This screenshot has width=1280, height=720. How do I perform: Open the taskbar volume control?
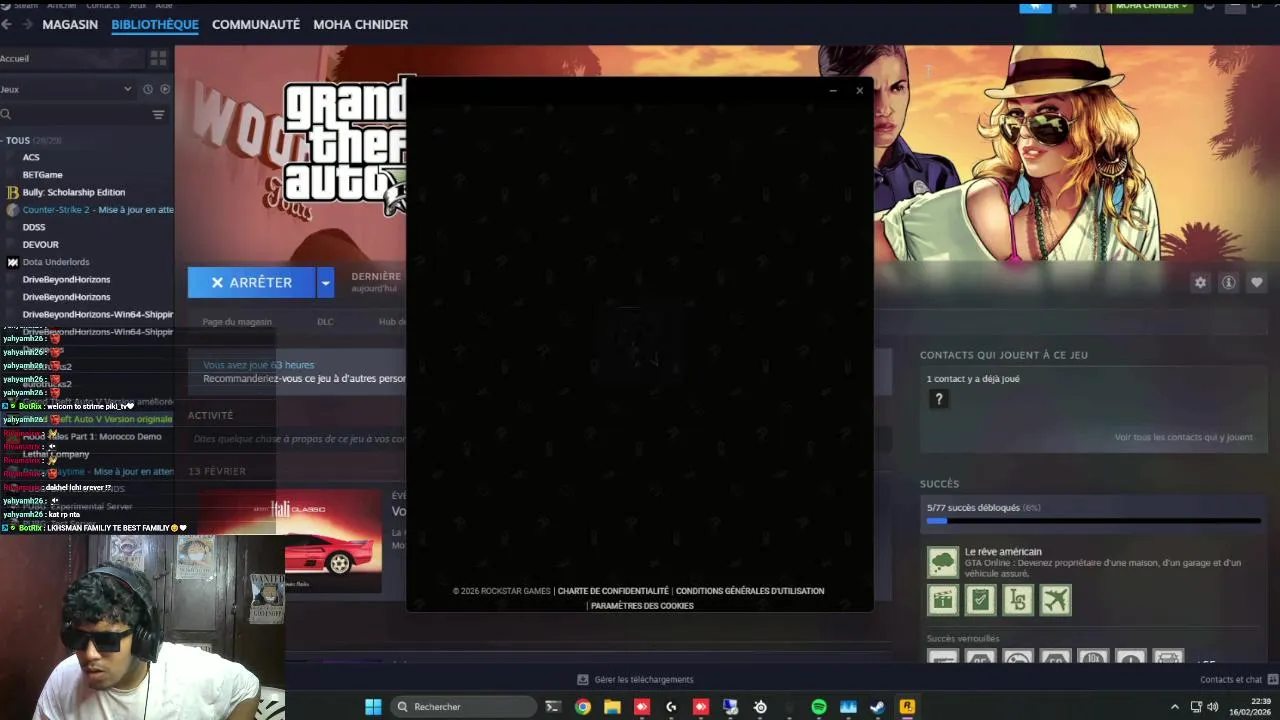[x=1213, y=707]
